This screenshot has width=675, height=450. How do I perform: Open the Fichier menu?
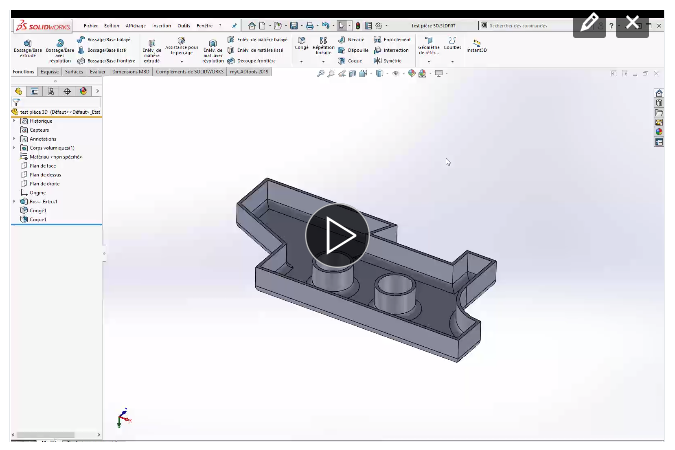pyautogui.click(x=90, y=26)
